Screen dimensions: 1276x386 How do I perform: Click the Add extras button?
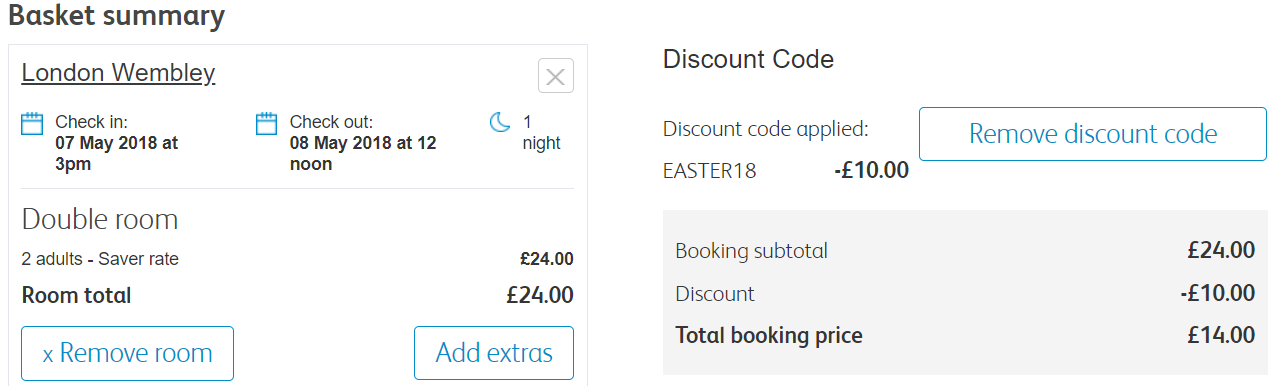pyautogui.click(x=494, y=353)
